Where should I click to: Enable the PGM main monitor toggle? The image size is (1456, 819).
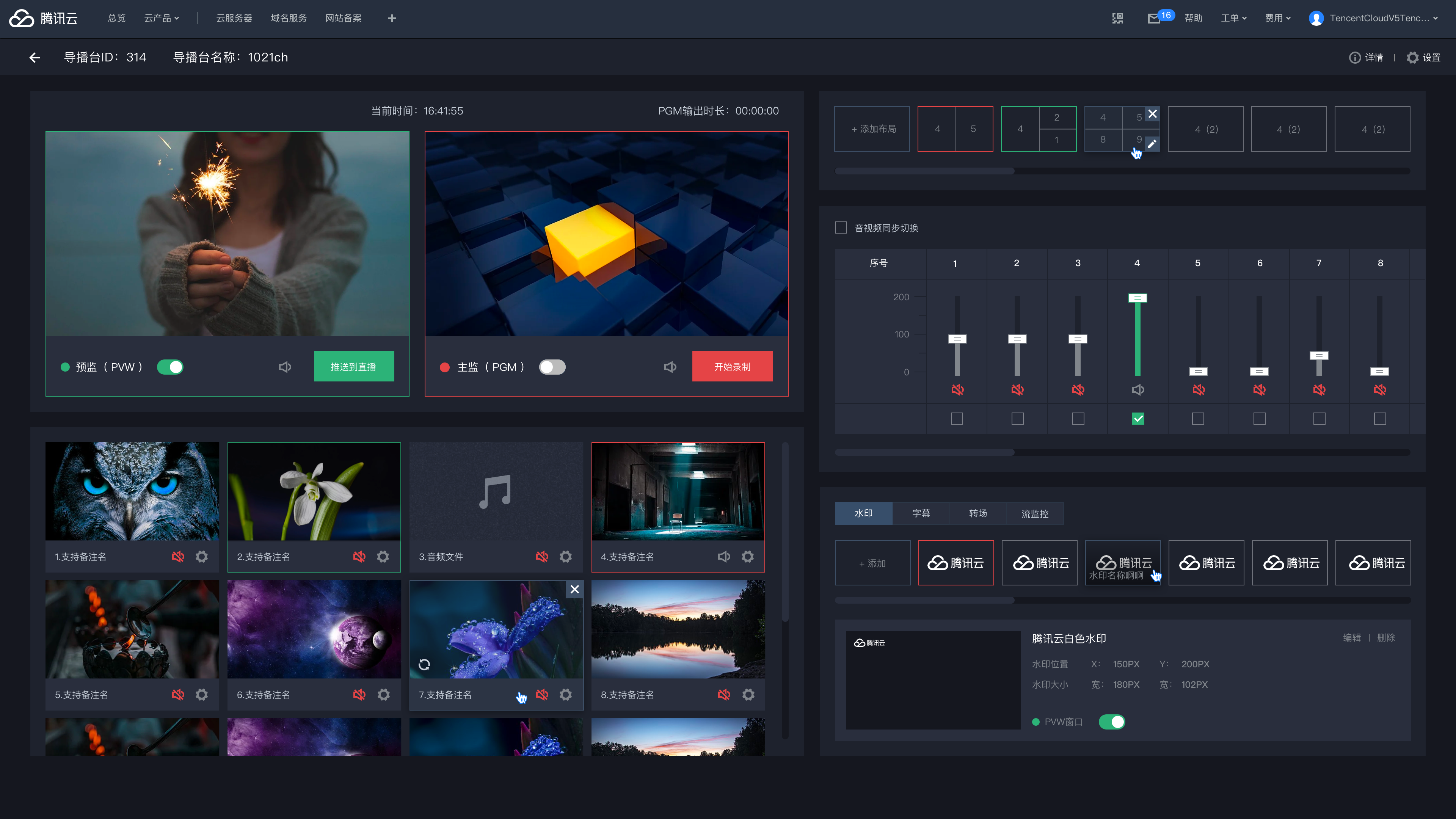pyautogui.click(x=552, y=367)
